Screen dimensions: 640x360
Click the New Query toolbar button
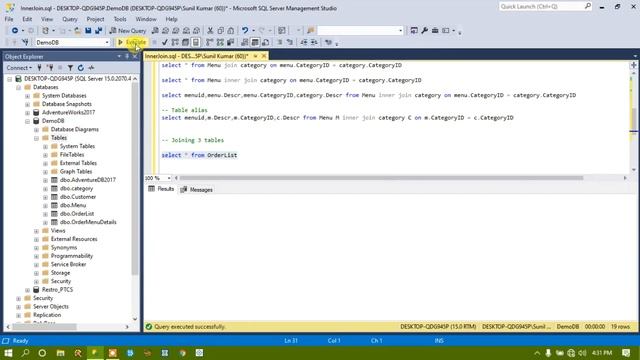coord(128,31)
